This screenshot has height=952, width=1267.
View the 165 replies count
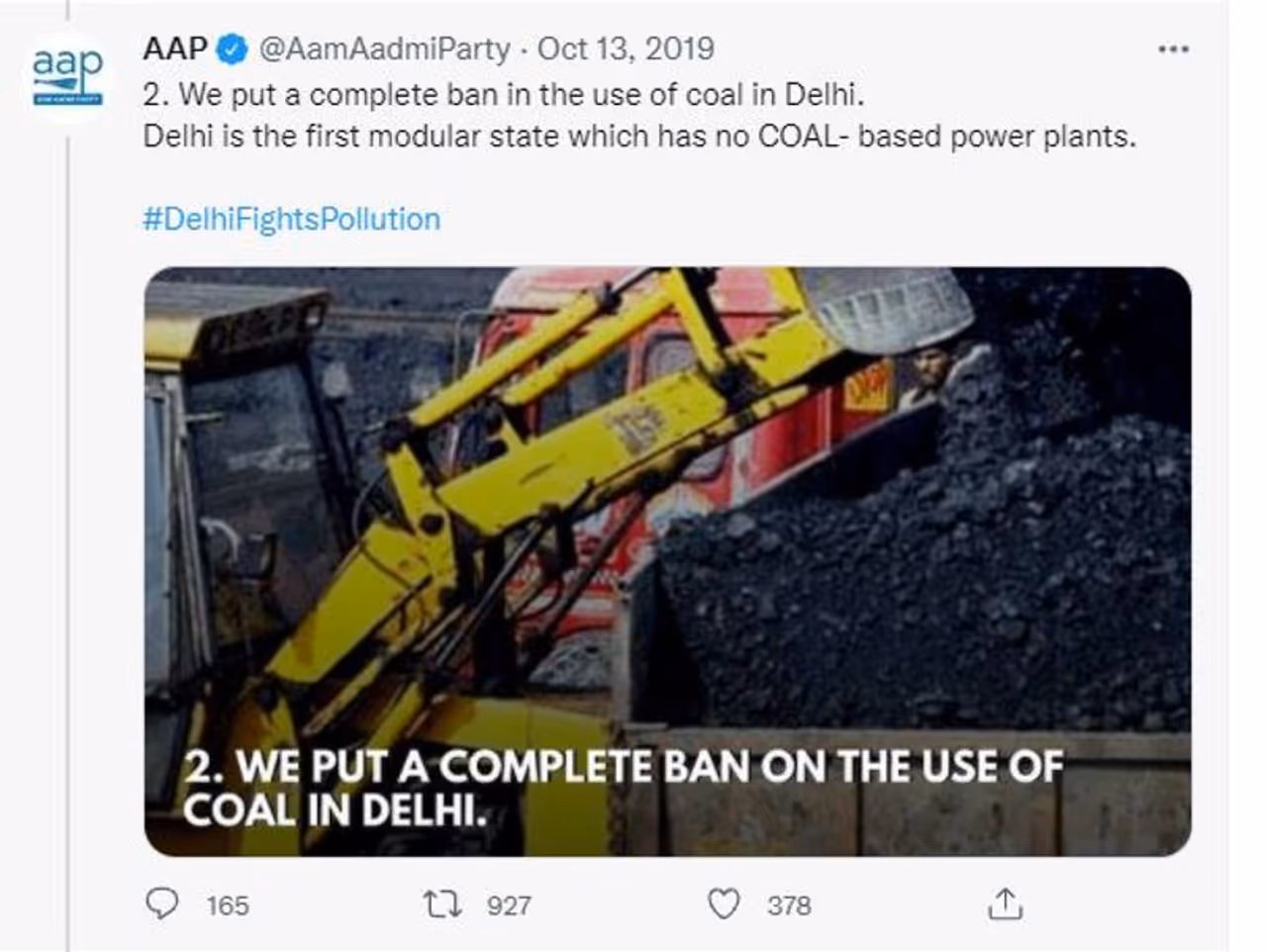tap(228, 905)
